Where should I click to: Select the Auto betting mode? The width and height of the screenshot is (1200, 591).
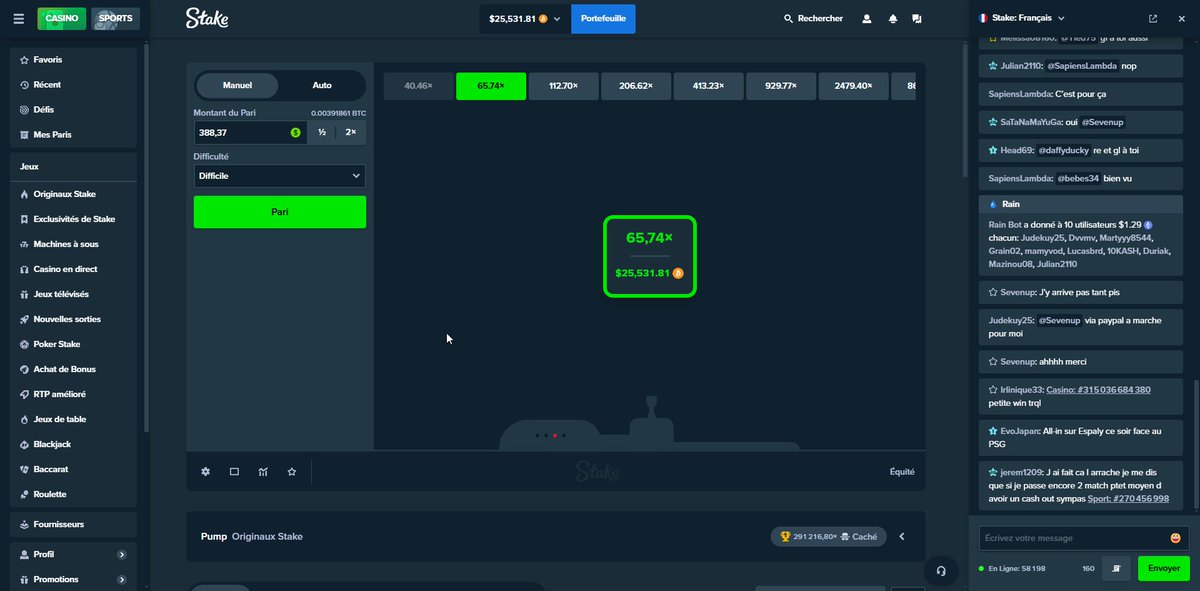pyautogui.click(x=322, y=85)
